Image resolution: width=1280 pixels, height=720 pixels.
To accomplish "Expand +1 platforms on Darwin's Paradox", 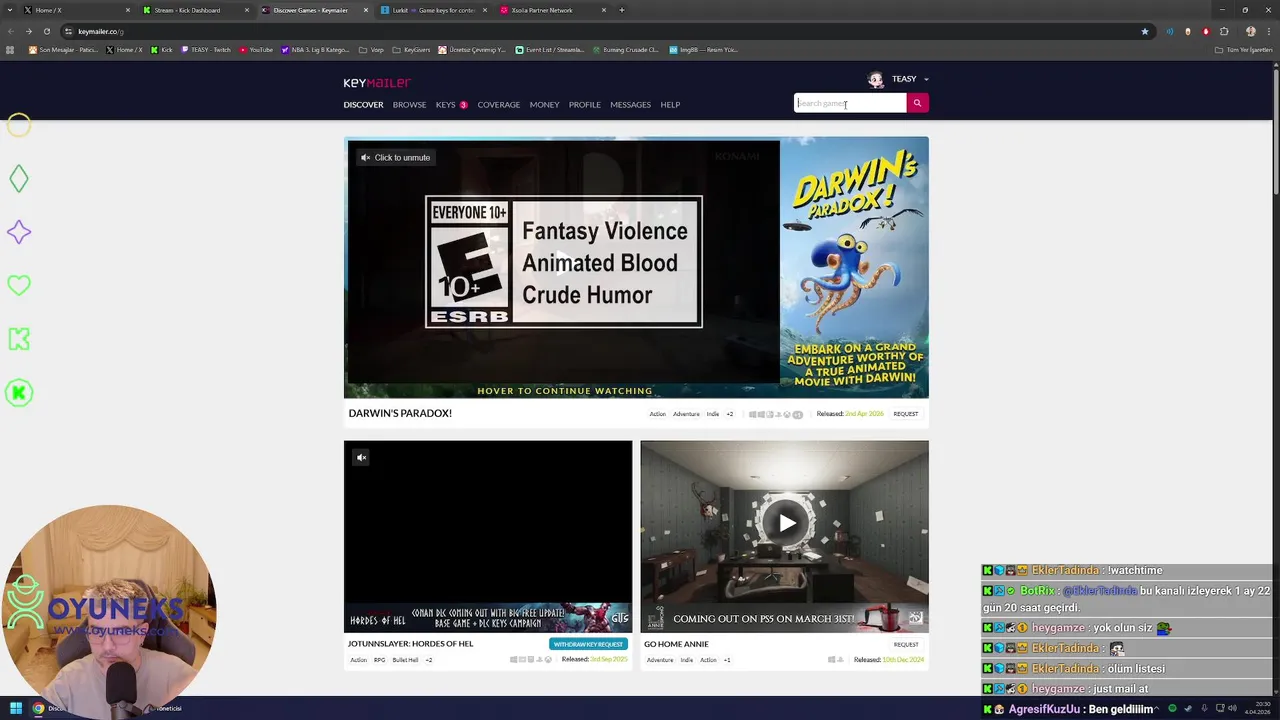I will pos(797,414).
